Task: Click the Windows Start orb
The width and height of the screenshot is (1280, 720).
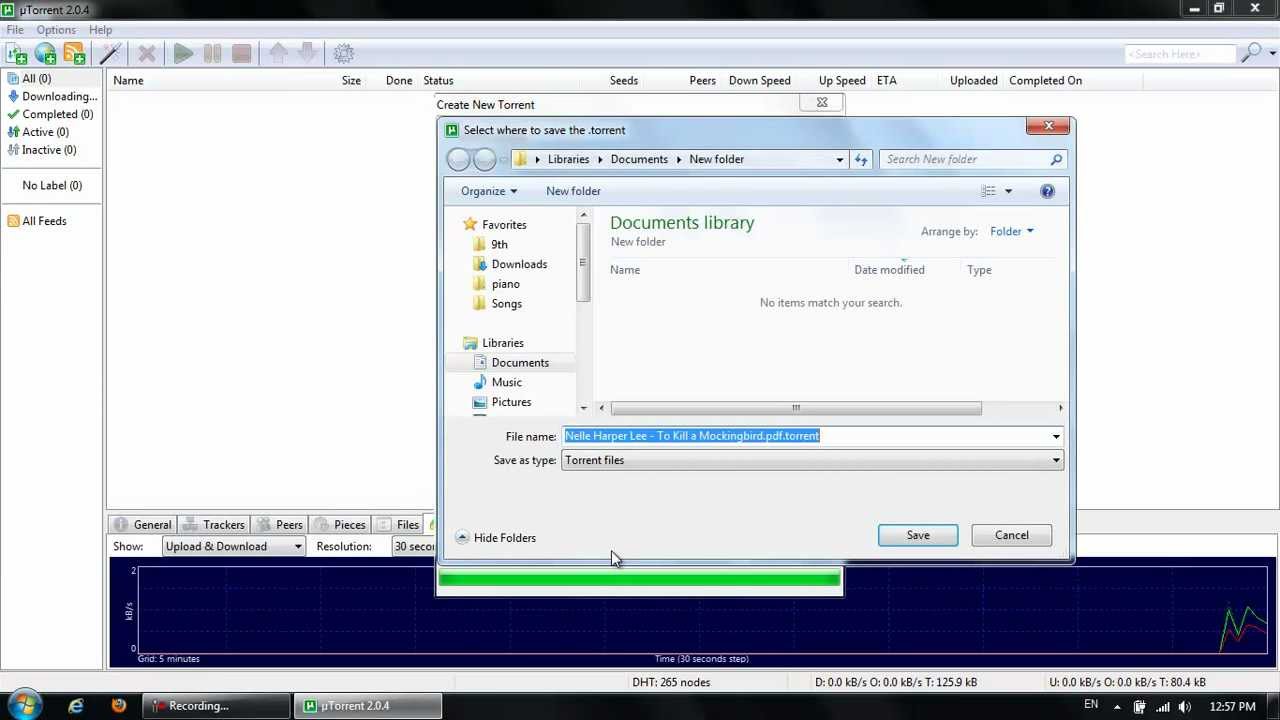Action: [23, 705]
